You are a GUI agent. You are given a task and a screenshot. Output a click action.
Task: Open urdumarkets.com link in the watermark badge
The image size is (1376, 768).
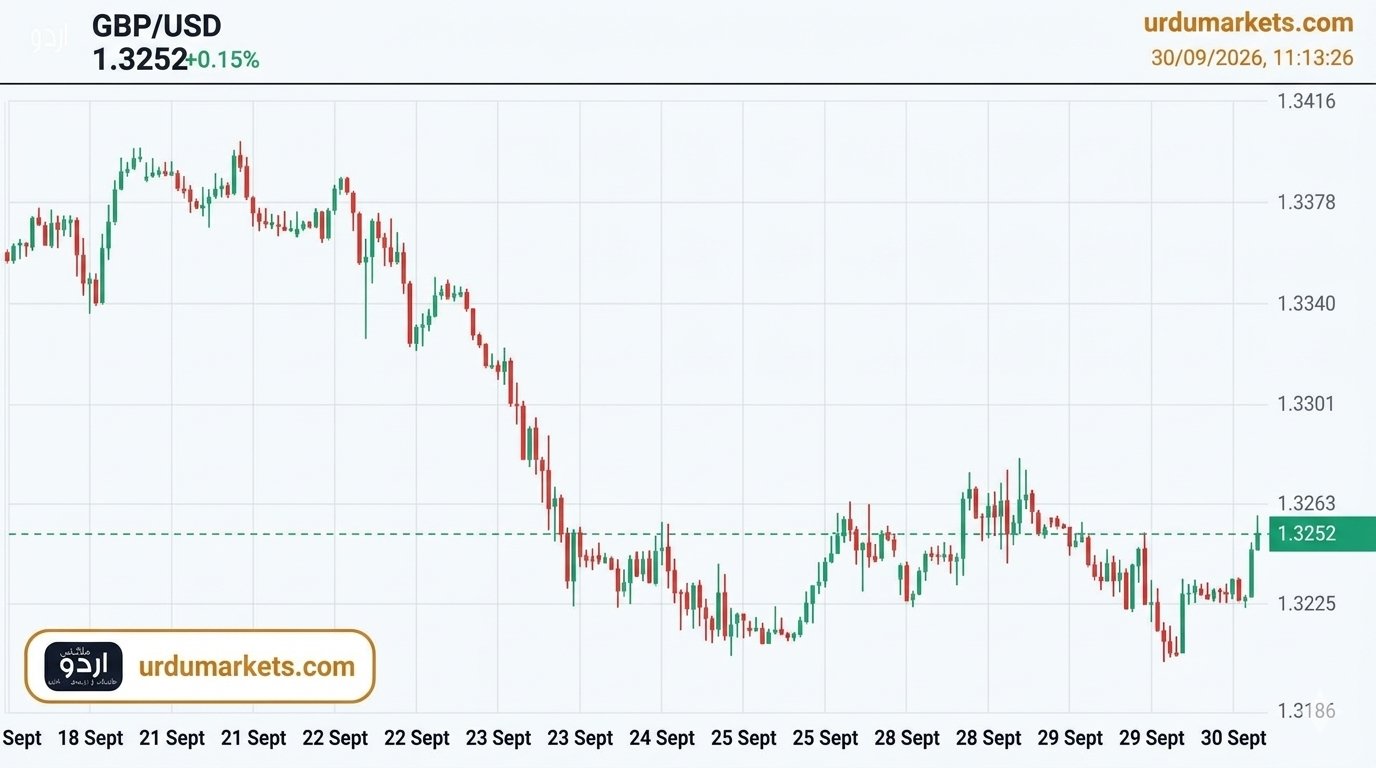247,667
